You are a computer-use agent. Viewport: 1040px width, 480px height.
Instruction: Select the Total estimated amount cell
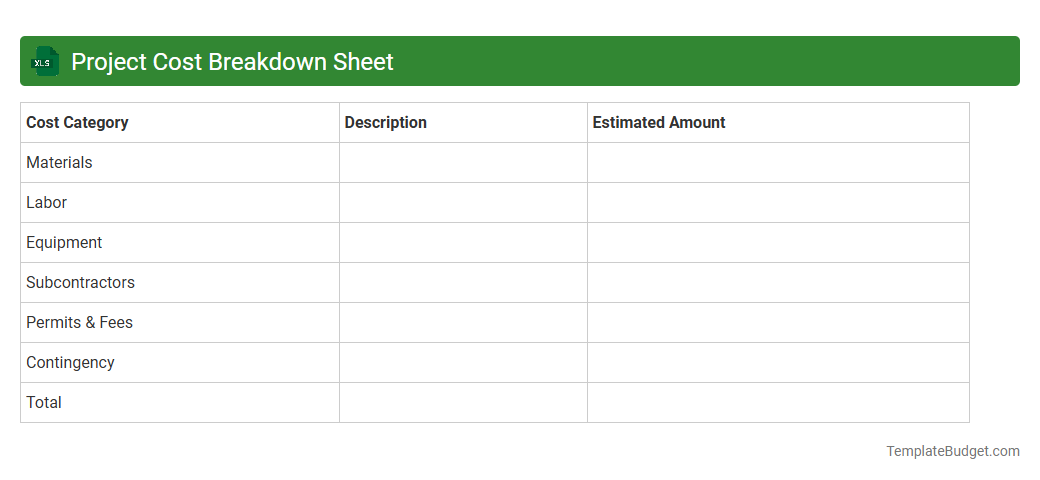tap(778, 402)
